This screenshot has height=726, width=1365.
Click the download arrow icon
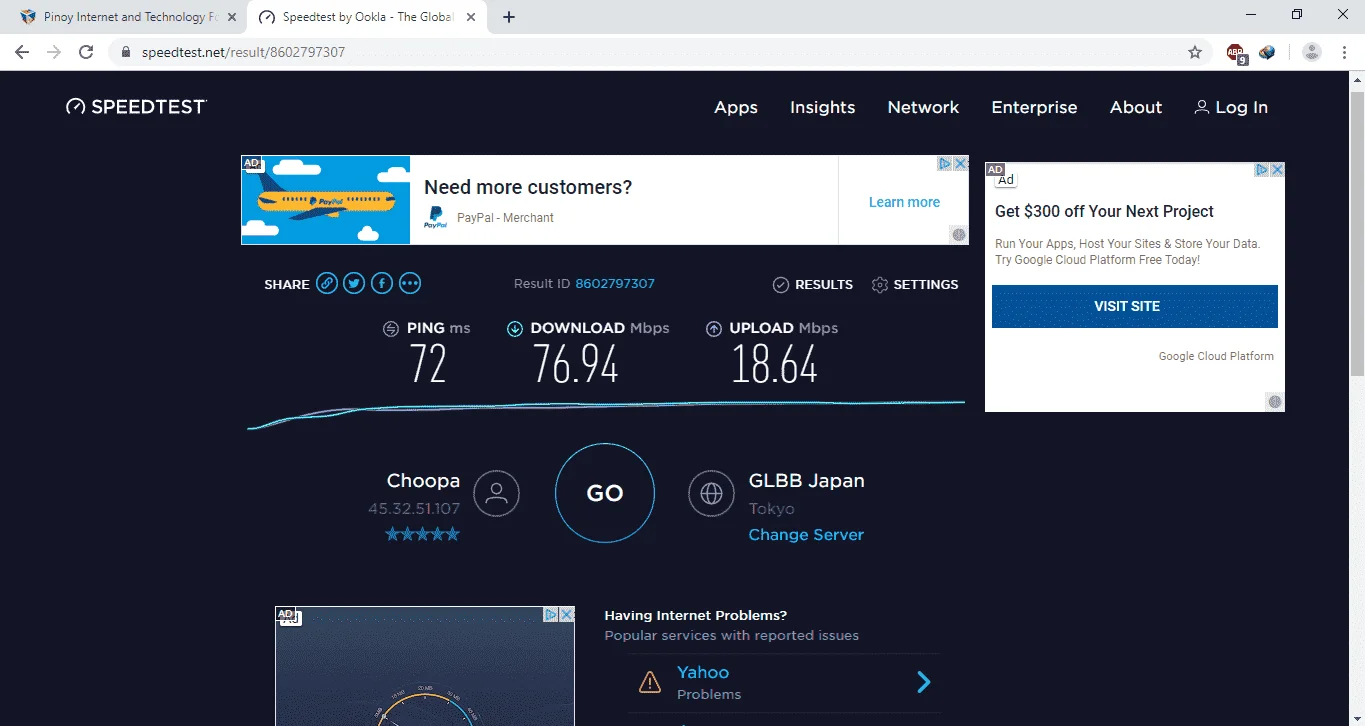(515, 329)
